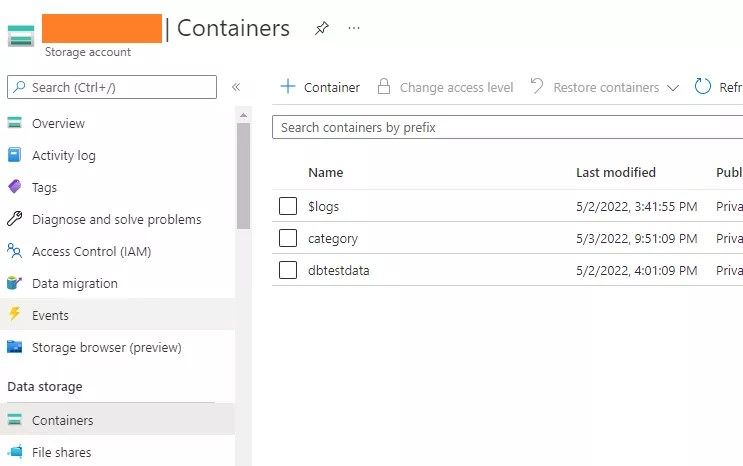This screenshot has height=466, width=743.
Task: Click the Overview sidebar icon
Action: 14,124
